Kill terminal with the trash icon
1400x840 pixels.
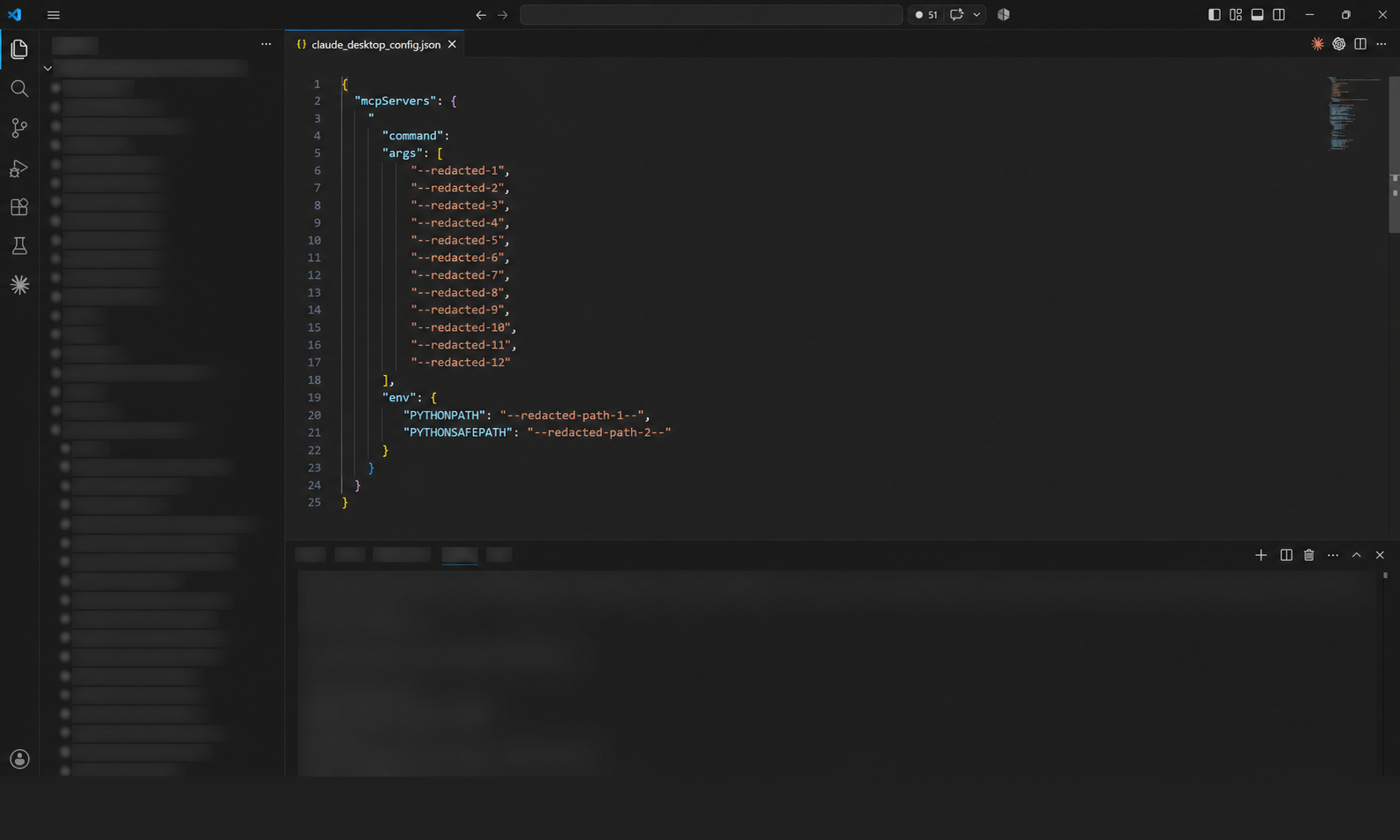1309,555
